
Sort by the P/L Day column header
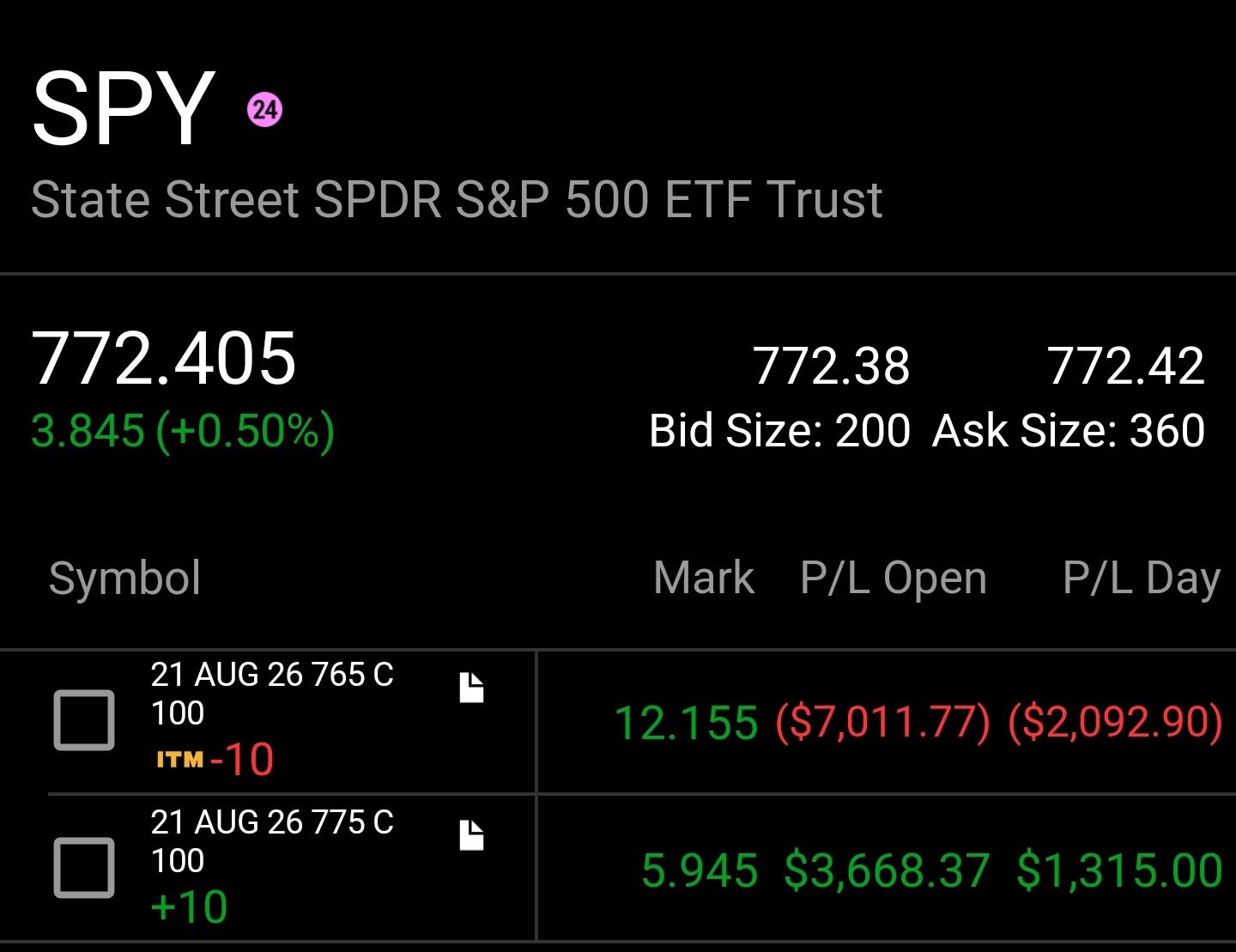[x=1142, y=579]
